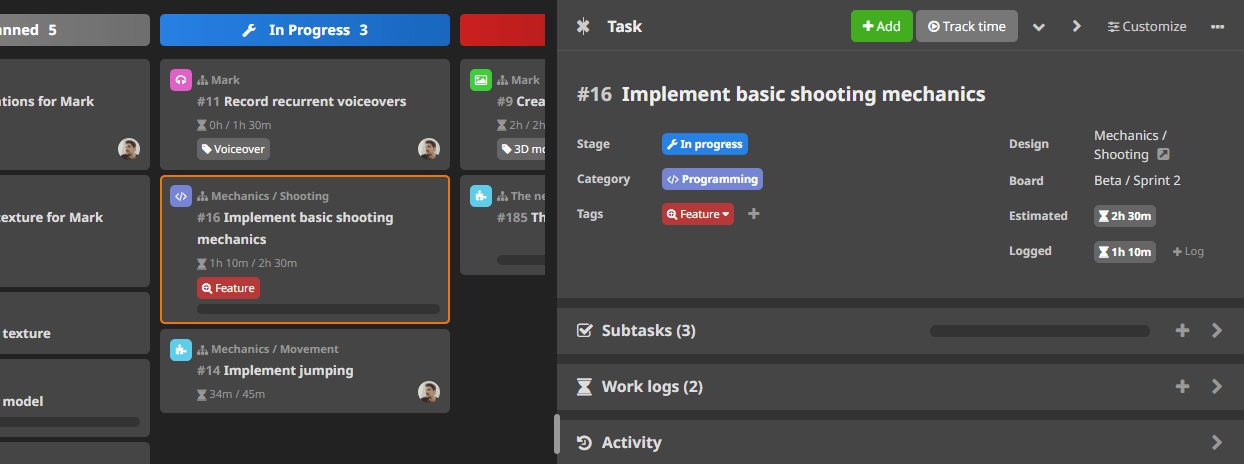Screen dimensions: 1244x464
Task: Click the In Progress column header
Action: [305, 30]
